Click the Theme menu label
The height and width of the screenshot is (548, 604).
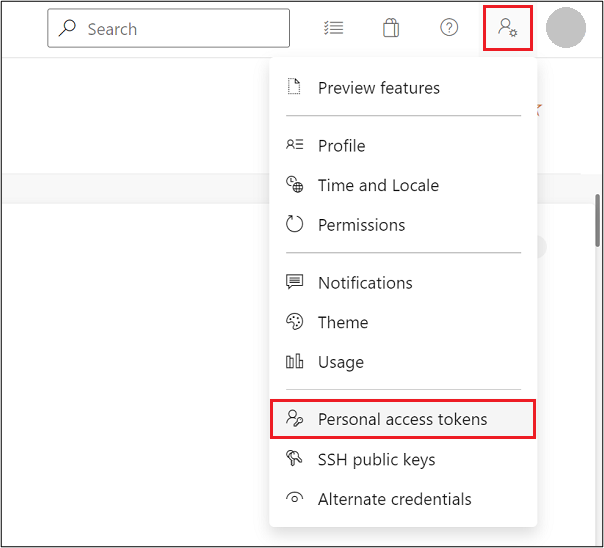(x=343, y=322)
